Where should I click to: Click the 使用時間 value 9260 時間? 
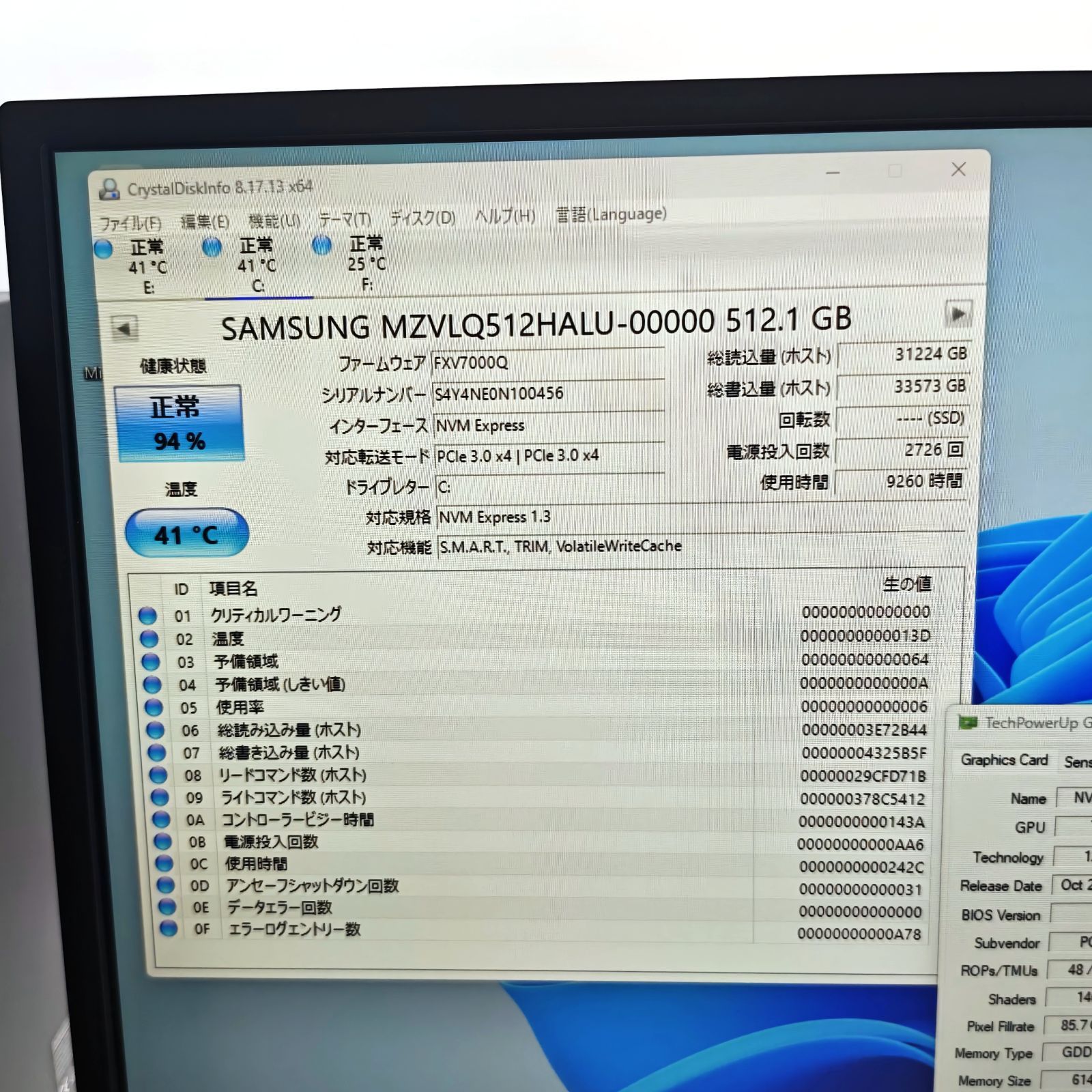pyautogui.click(x=900, y=481)
